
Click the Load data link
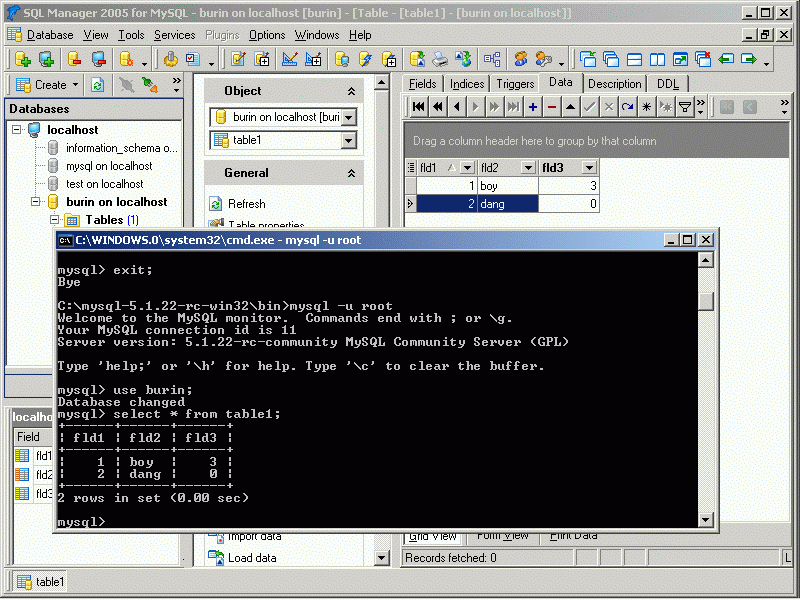(x=252, y=558)
